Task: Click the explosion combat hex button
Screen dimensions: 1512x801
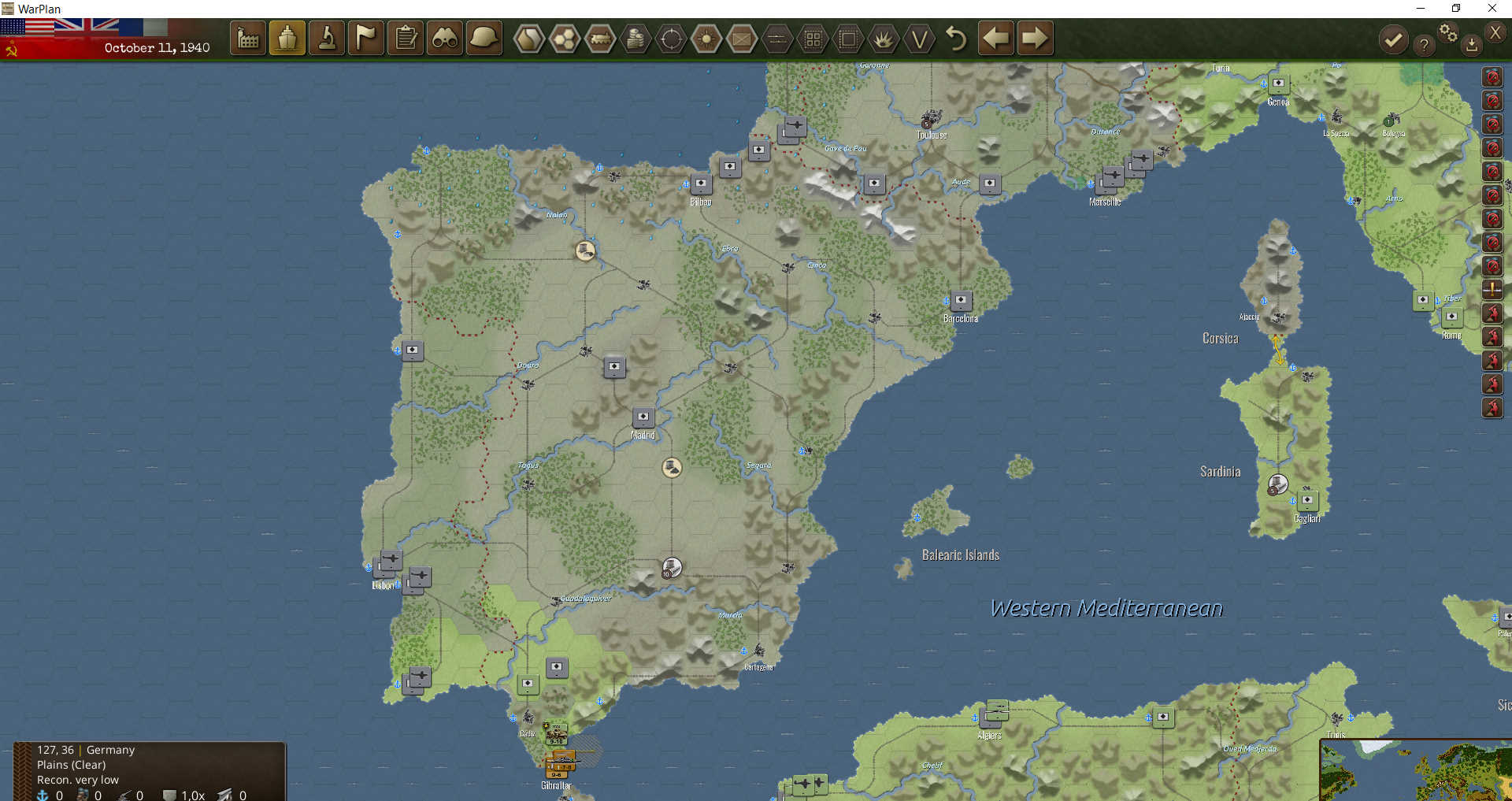Action: pos(884,39)
